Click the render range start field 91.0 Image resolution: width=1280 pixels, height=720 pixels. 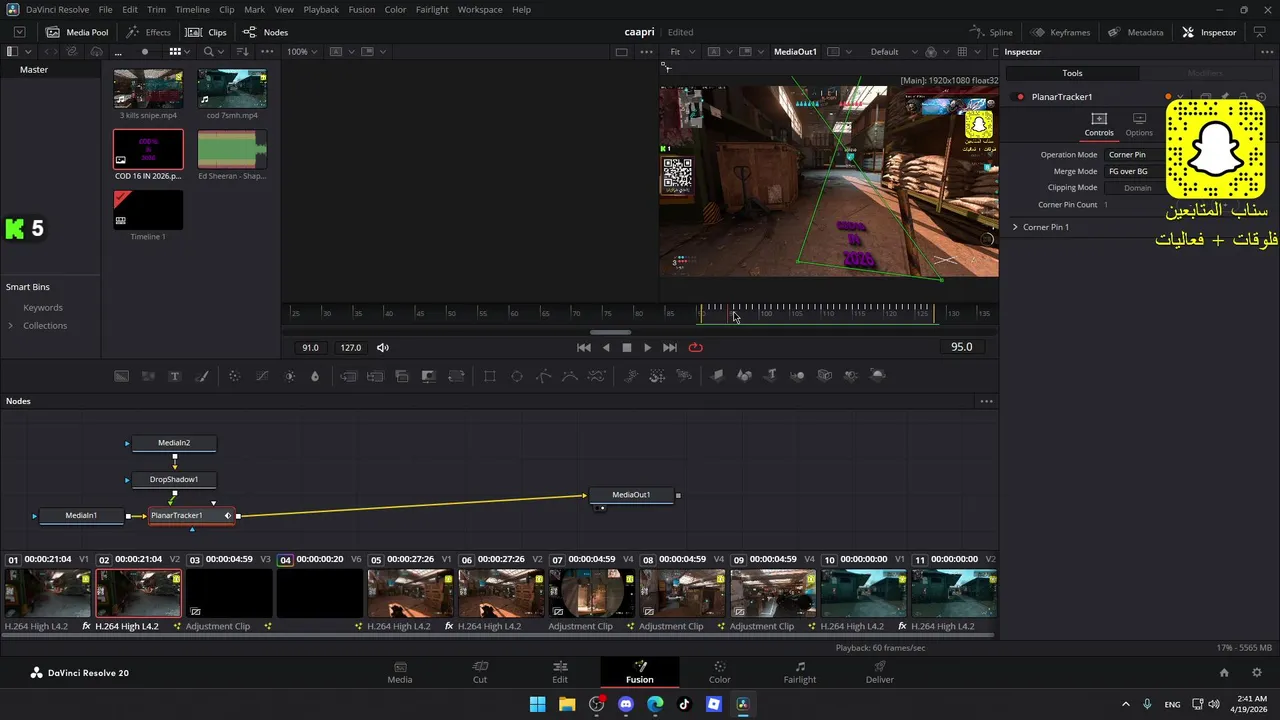(x=310, y=348)
